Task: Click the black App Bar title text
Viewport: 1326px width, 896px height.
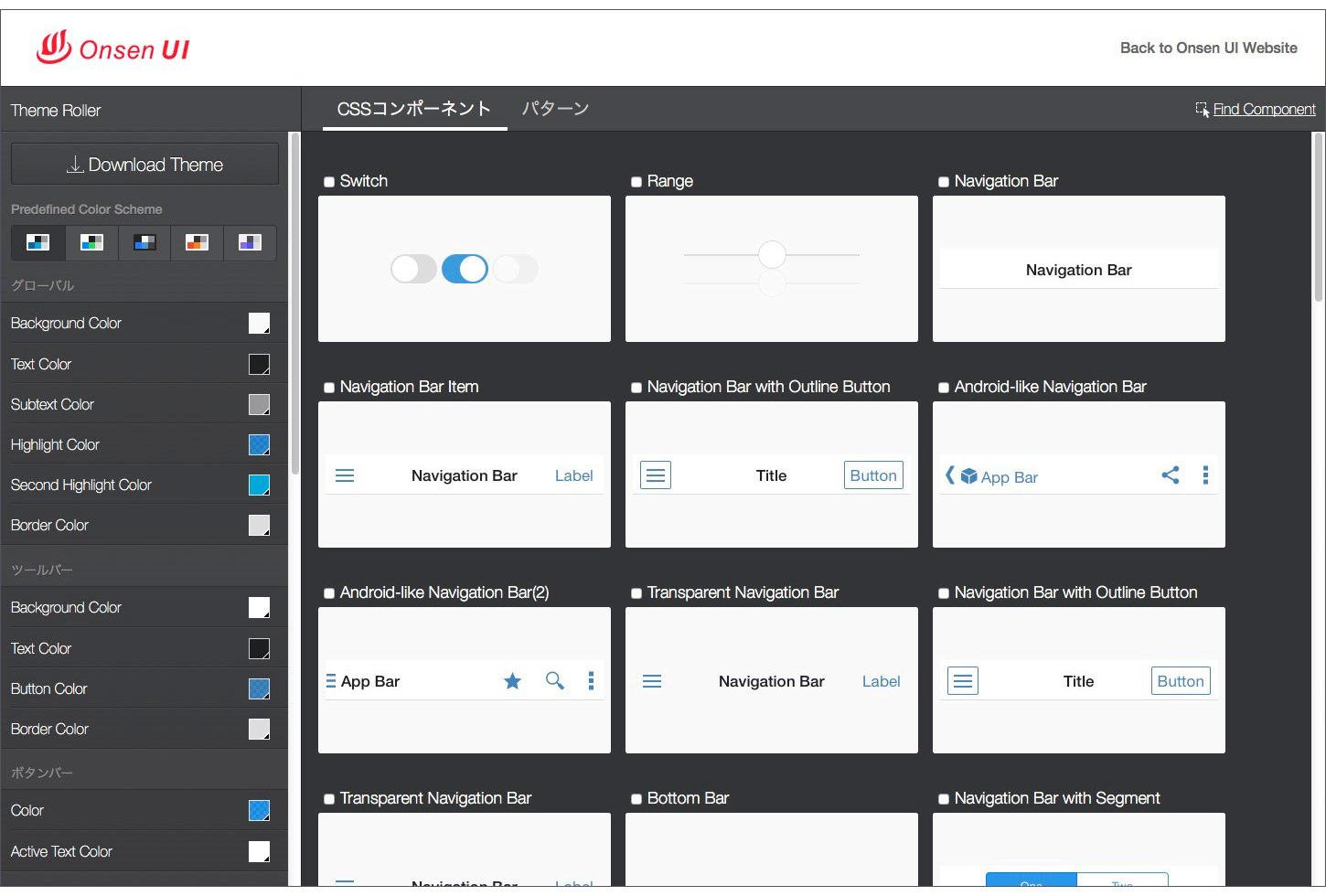Action: pyautogui.click(x=370, y=681)
